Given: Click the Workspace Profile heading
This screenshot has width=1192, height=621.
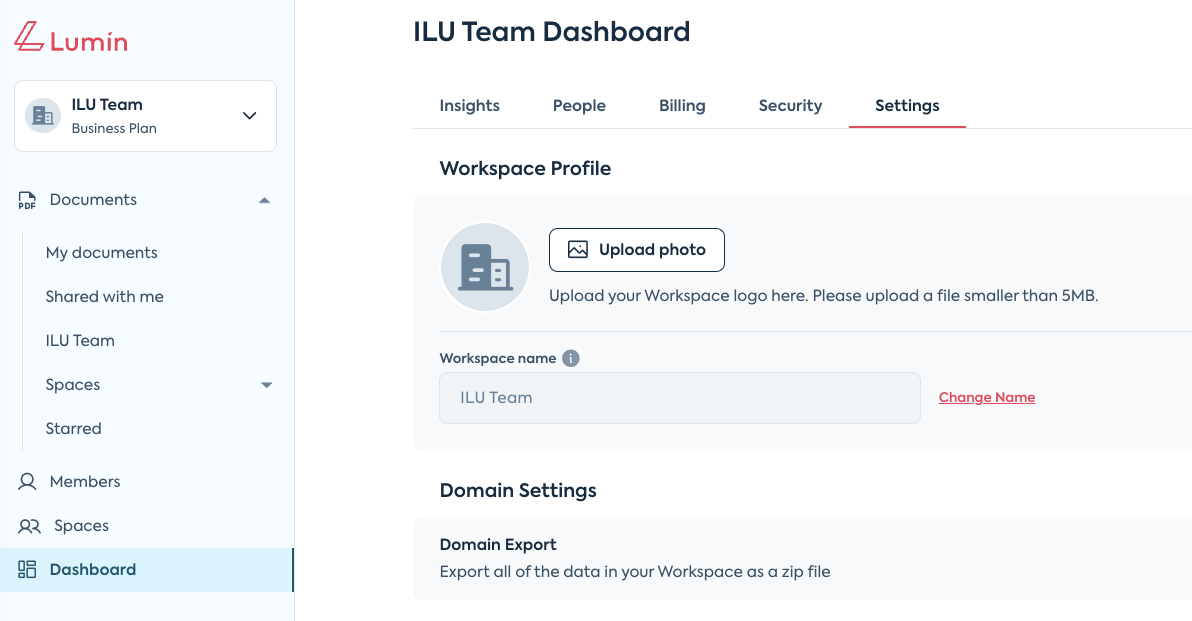Looking at the screenshot, I should (x=525, y=168).
